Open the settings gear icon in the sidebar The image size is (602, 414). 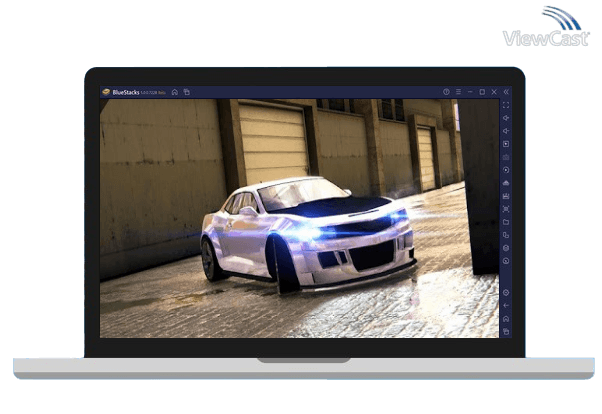tap(506, 293)
